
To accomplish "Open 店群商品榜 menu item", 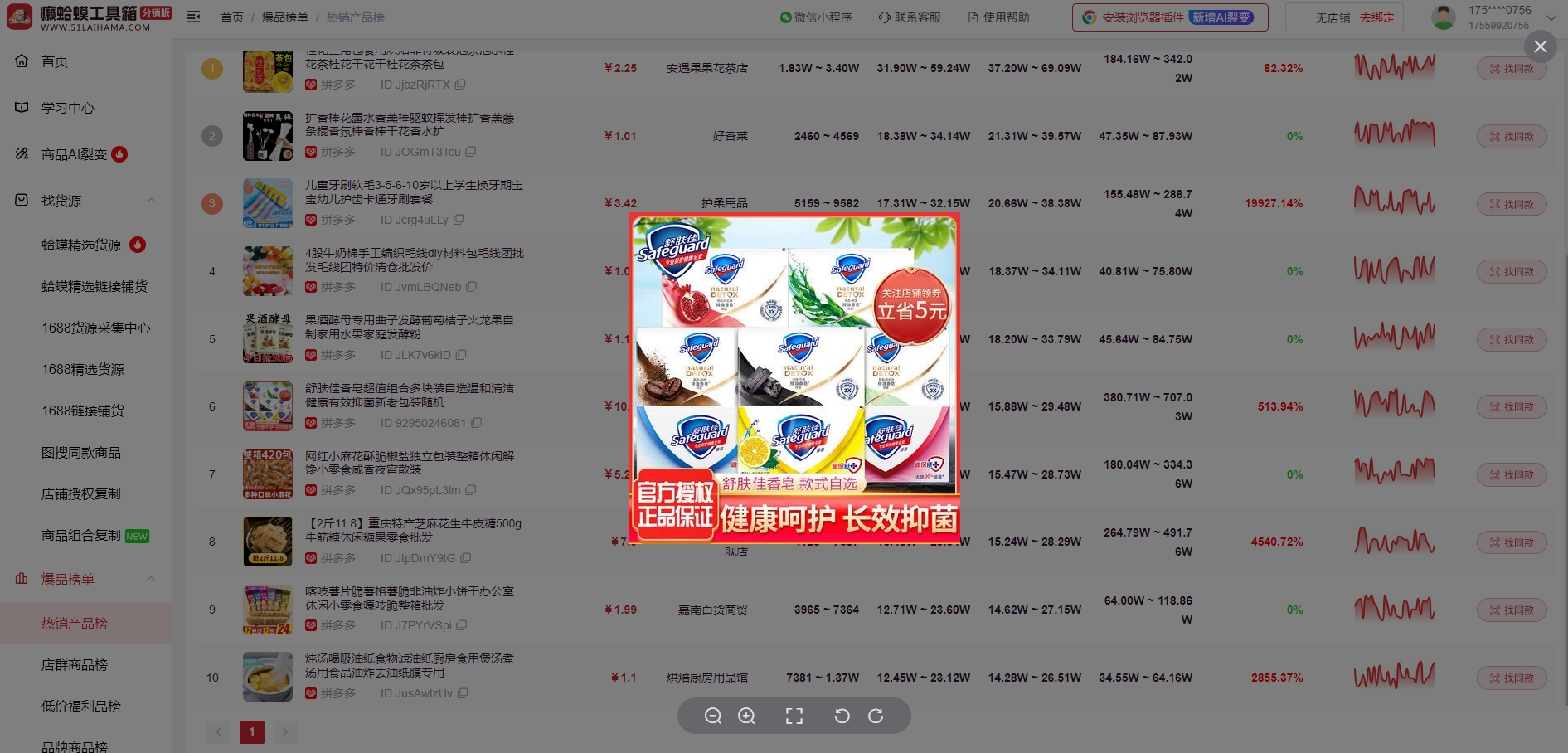I will (x=75, y=665).
